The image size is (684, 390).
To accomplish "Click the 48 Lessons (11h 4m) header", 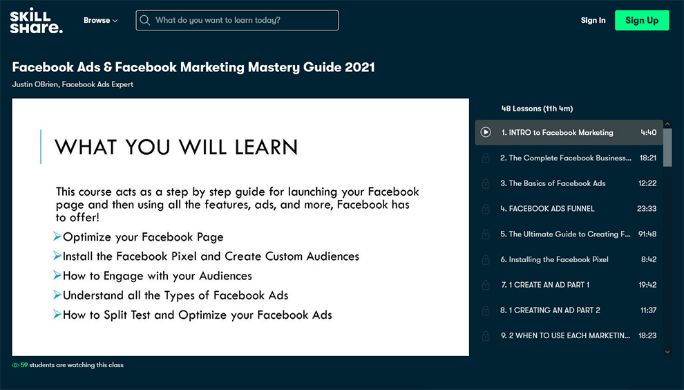I will click(x=537, y=109).
